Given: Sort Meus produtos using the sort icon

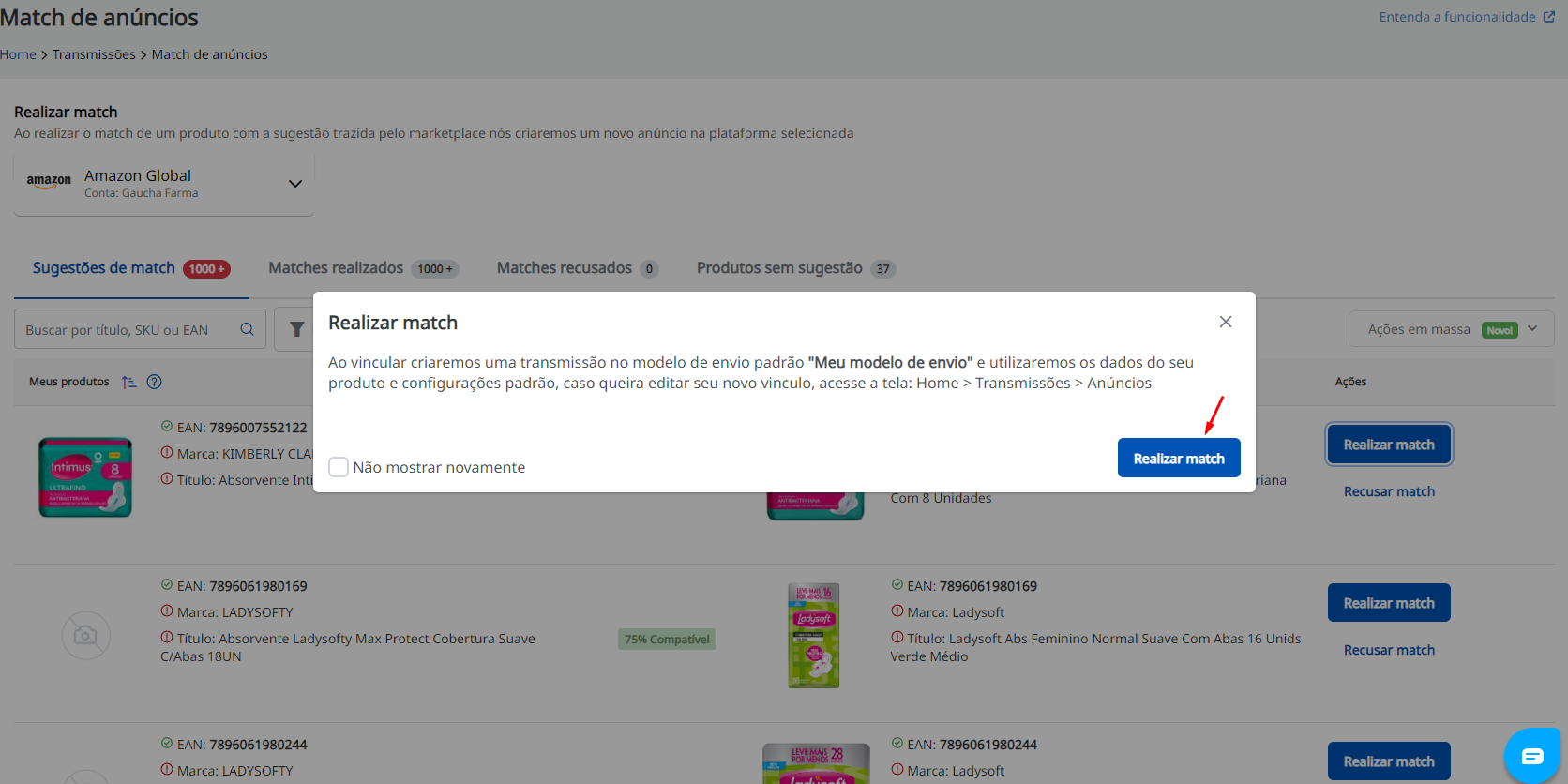Looking at the screenshot, I should pos(129,382).
